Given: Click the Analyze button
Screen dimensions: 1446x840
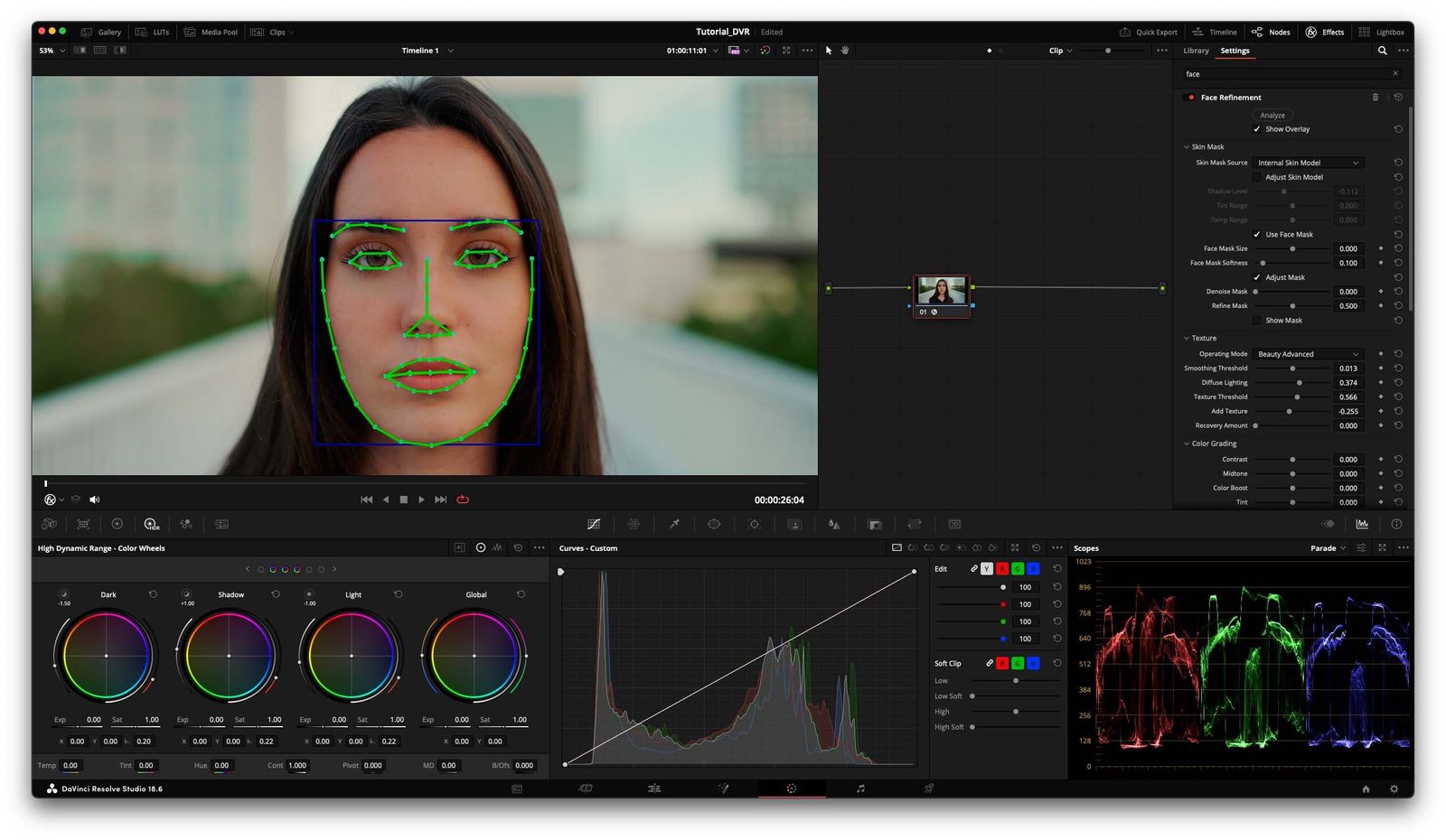Looking at the screenshot, I should (x=1272, y=115).
